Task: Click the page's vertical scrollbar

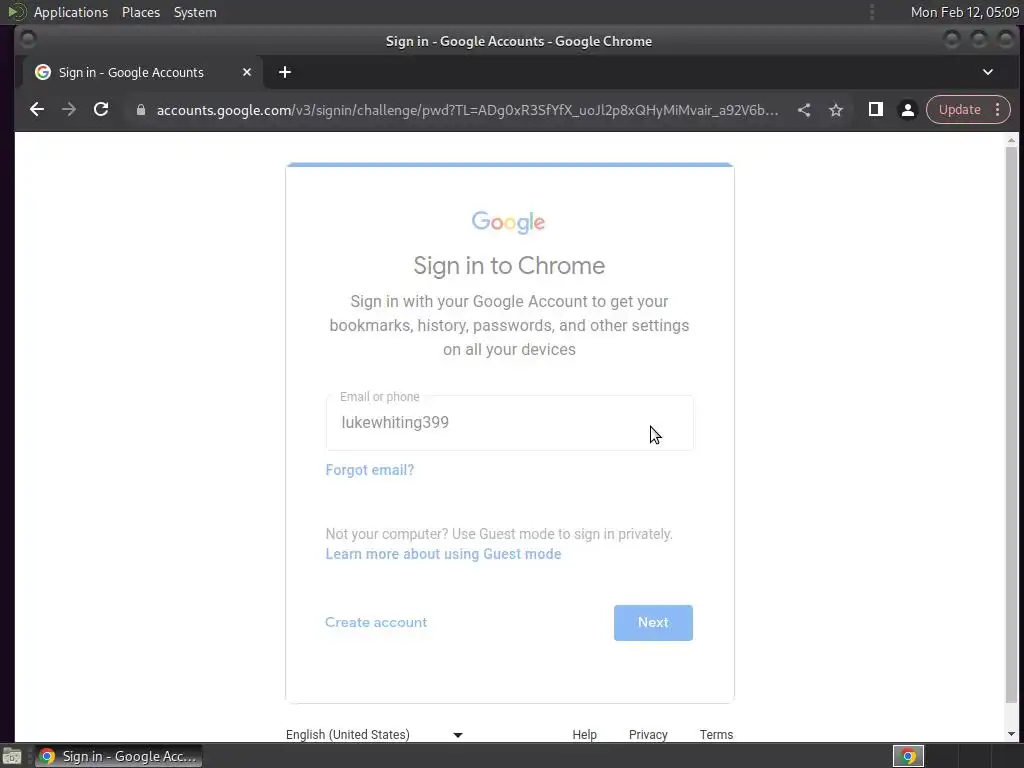Action: pyautogui.click(x=1011, y=424)
